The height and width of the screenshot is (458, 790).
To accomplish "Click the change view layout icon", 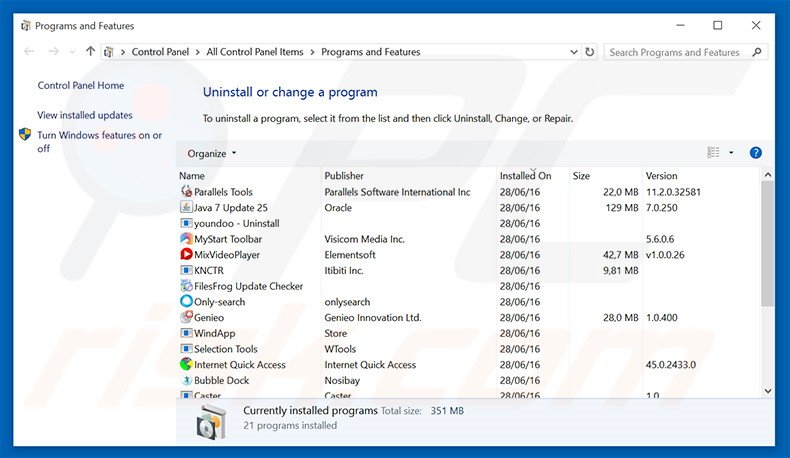I will pyautogui.click(x=713, y=153).
